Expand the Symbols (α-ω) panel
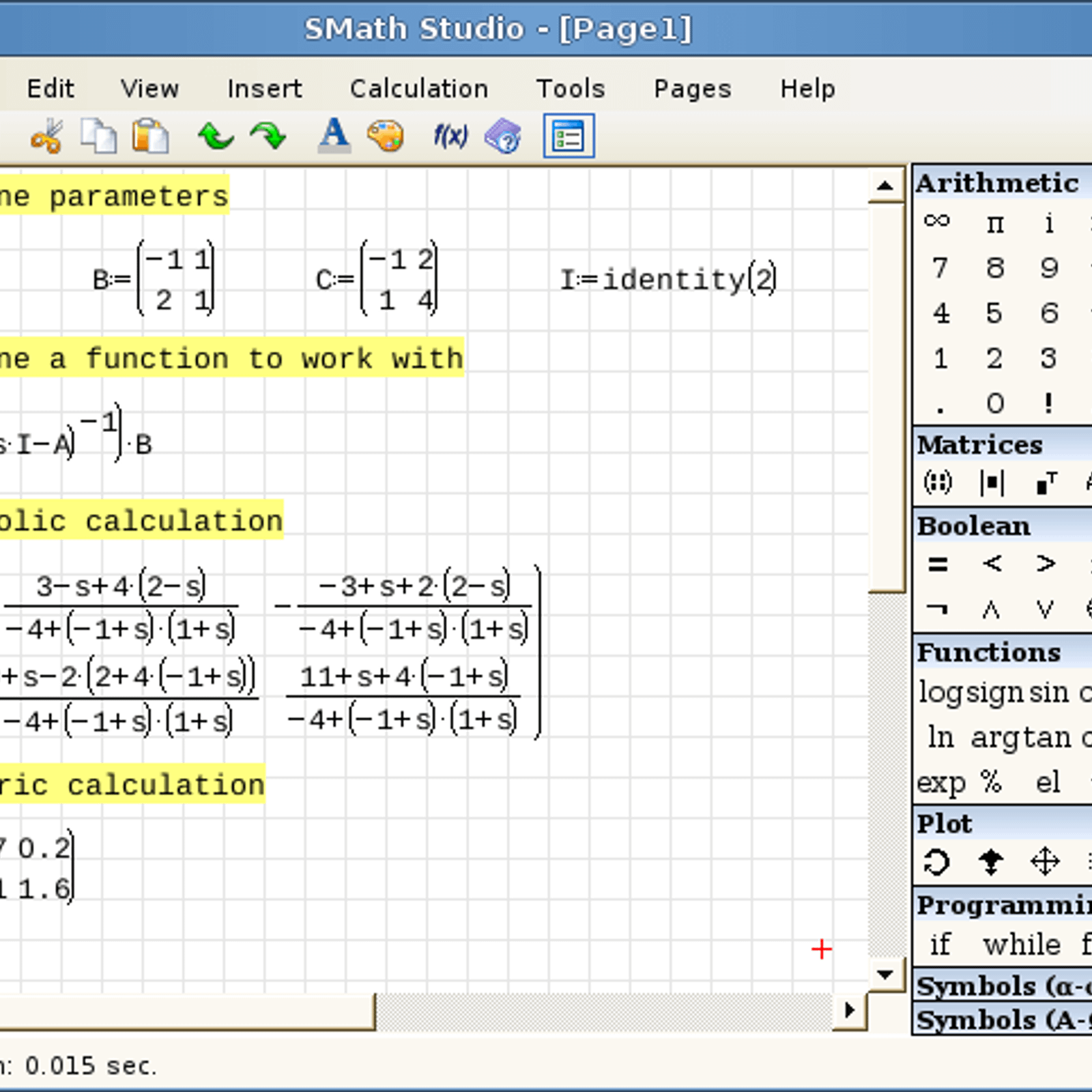The width and height of the screenshot is (1092, 1092). (x=1003, y=986)
